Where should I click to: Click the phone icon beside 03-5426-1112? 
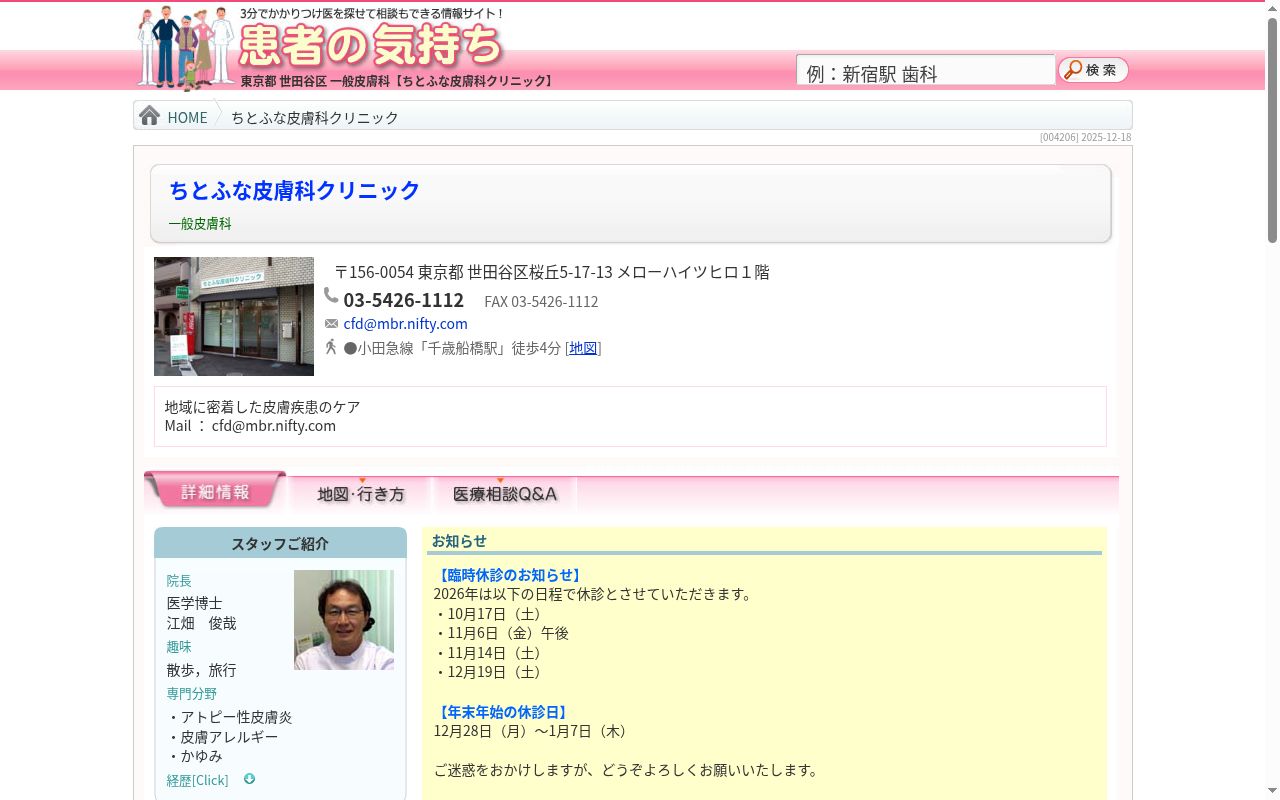(331, 296)
